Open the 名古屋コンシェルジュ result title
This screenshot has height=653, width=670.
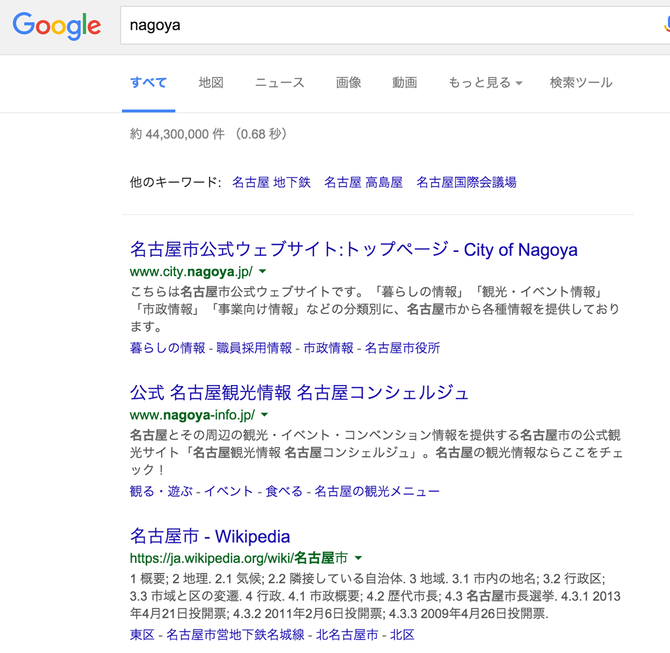(x=299, y=392)
